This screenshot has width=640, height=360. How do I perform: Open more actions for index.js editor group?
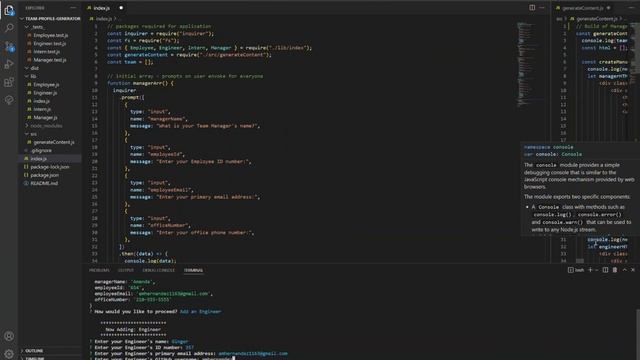coord(542,8)
